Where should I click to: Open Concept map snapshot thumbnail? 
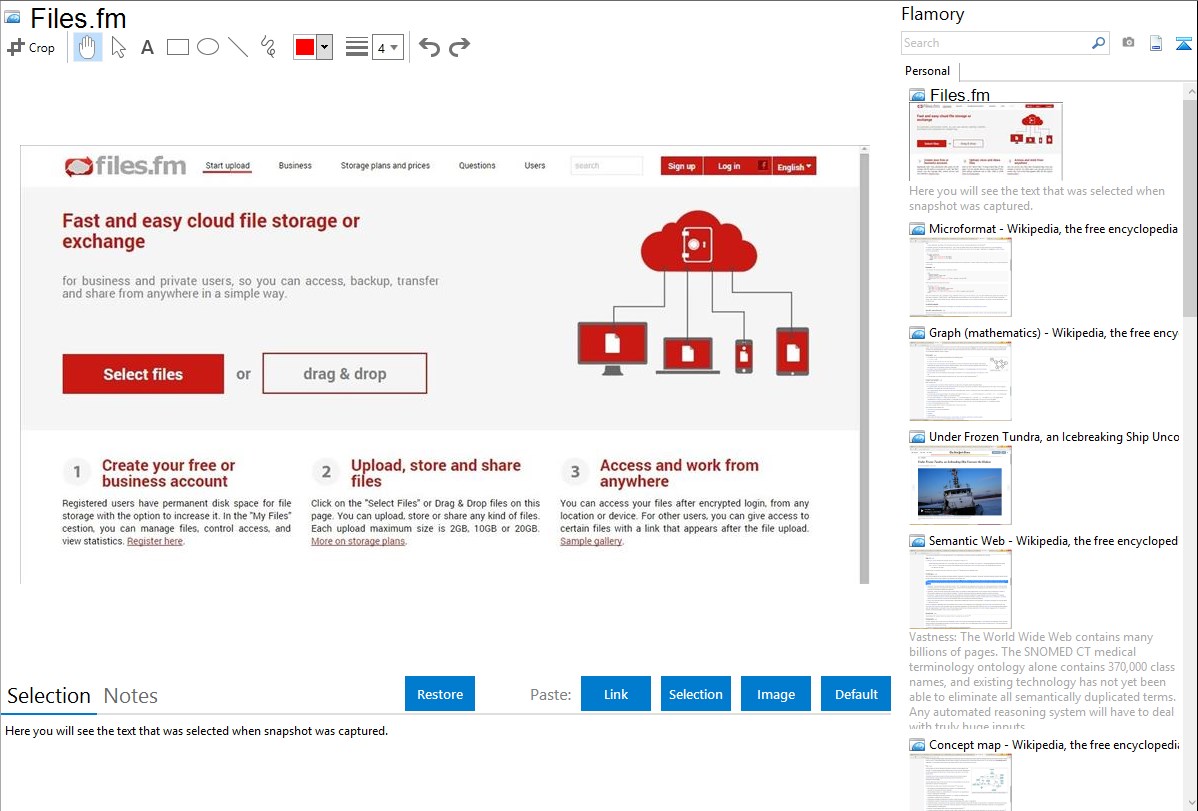[960, 783]
